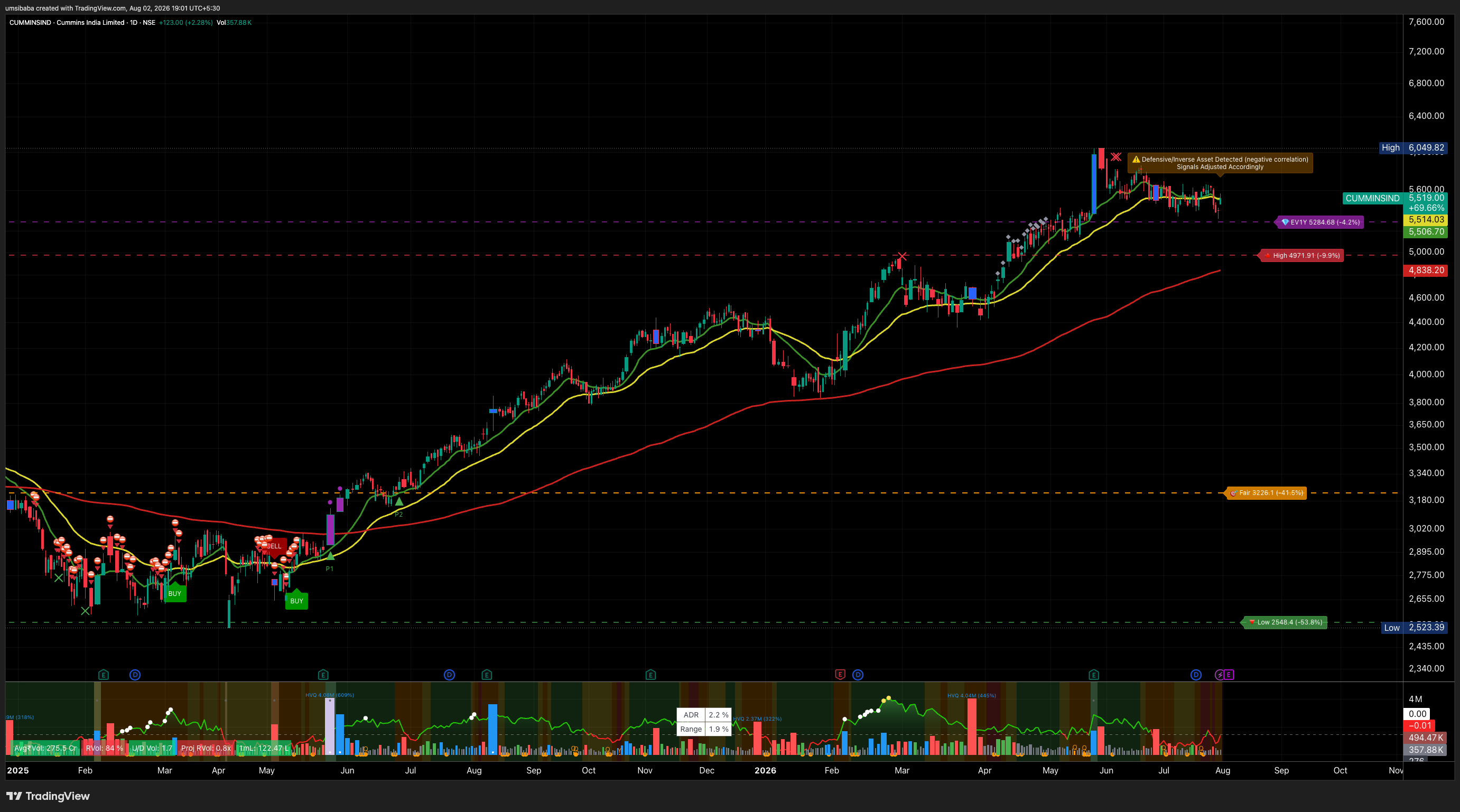Click the purple lightning event marker
Screen dimensions: 1460x812
pos(1220,674)
